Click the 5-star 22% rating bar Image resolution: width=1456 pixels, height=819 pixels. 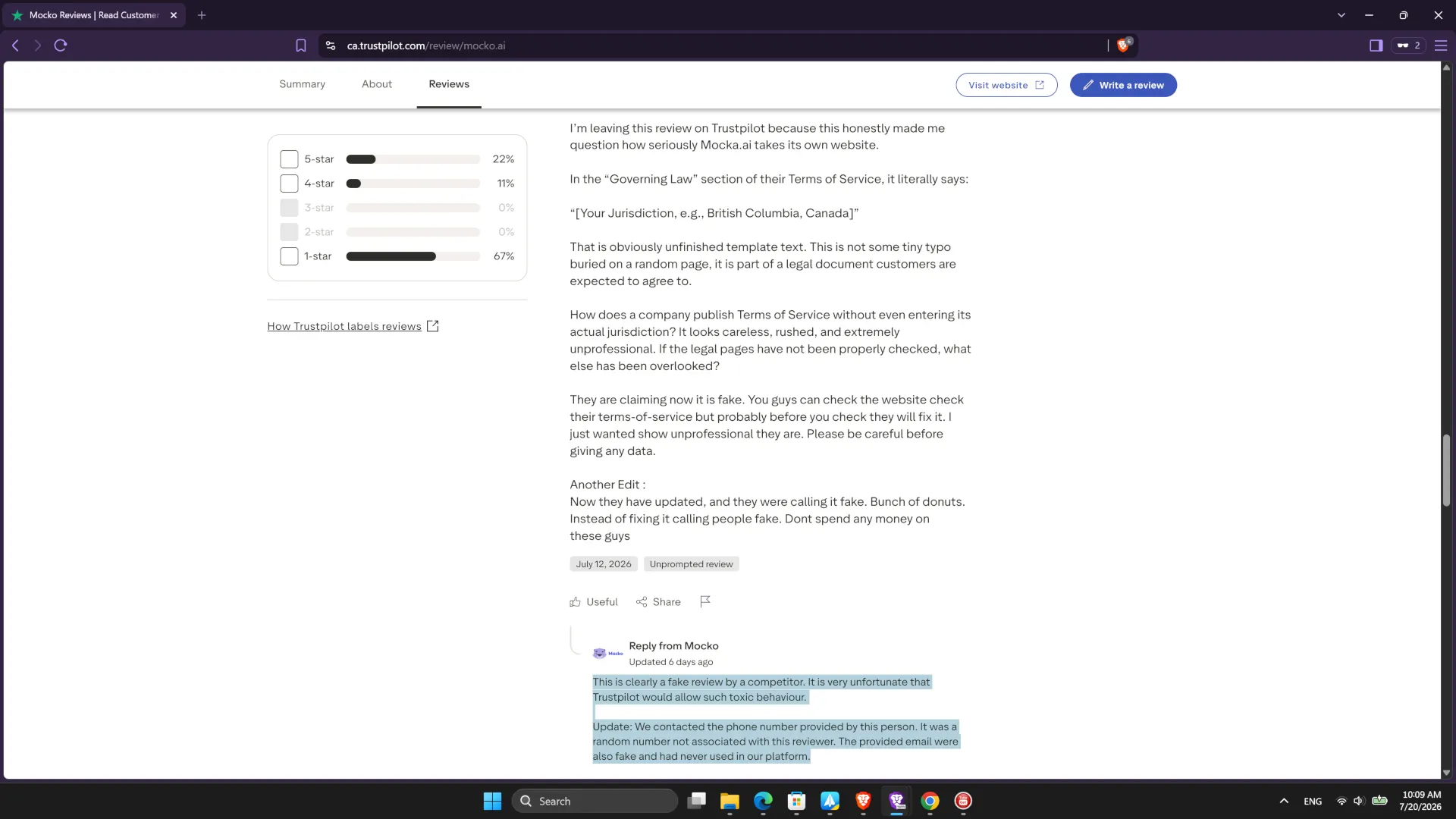pos(413,159)
